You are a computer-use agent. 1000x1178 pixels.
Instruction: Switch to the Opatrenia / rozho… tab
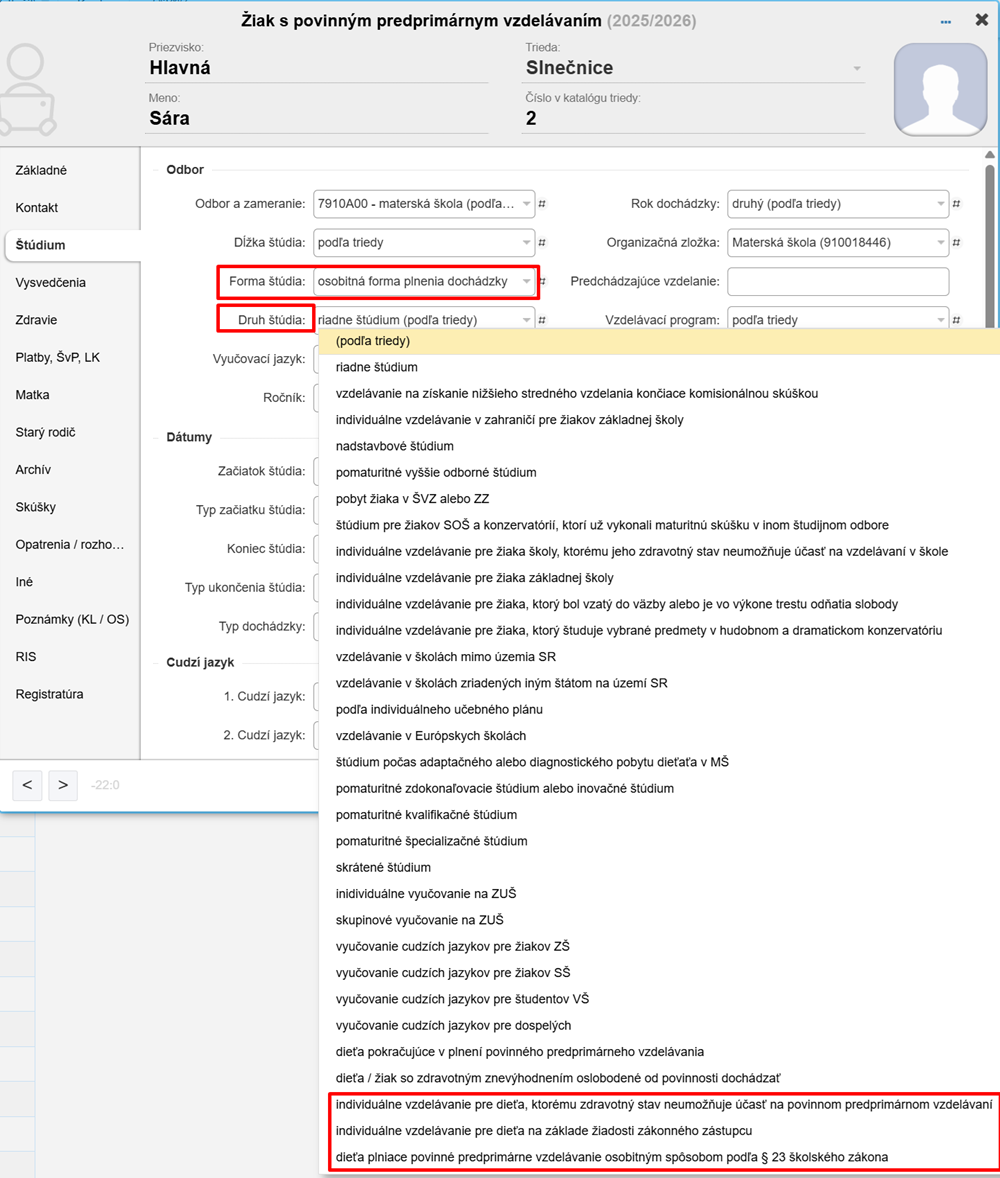coord(70,545)
